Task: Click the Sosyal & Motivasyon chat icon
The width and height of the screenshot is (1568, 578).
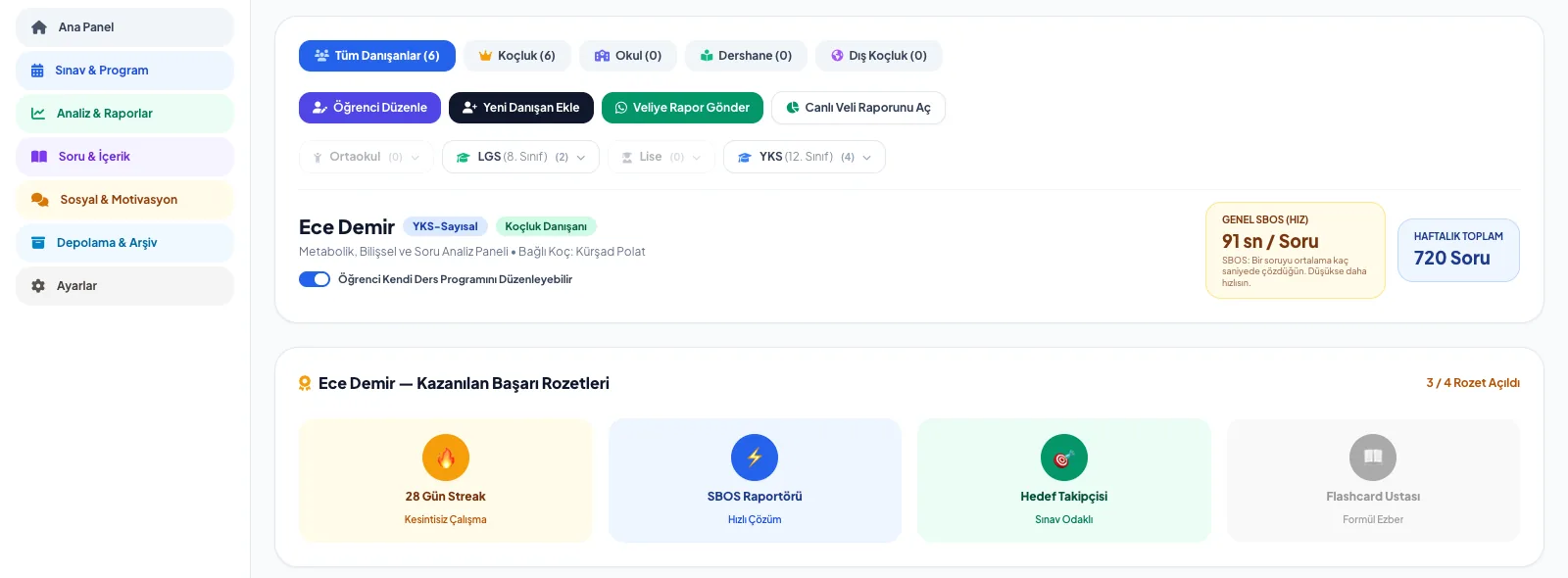Action: [x=40, y=200]
